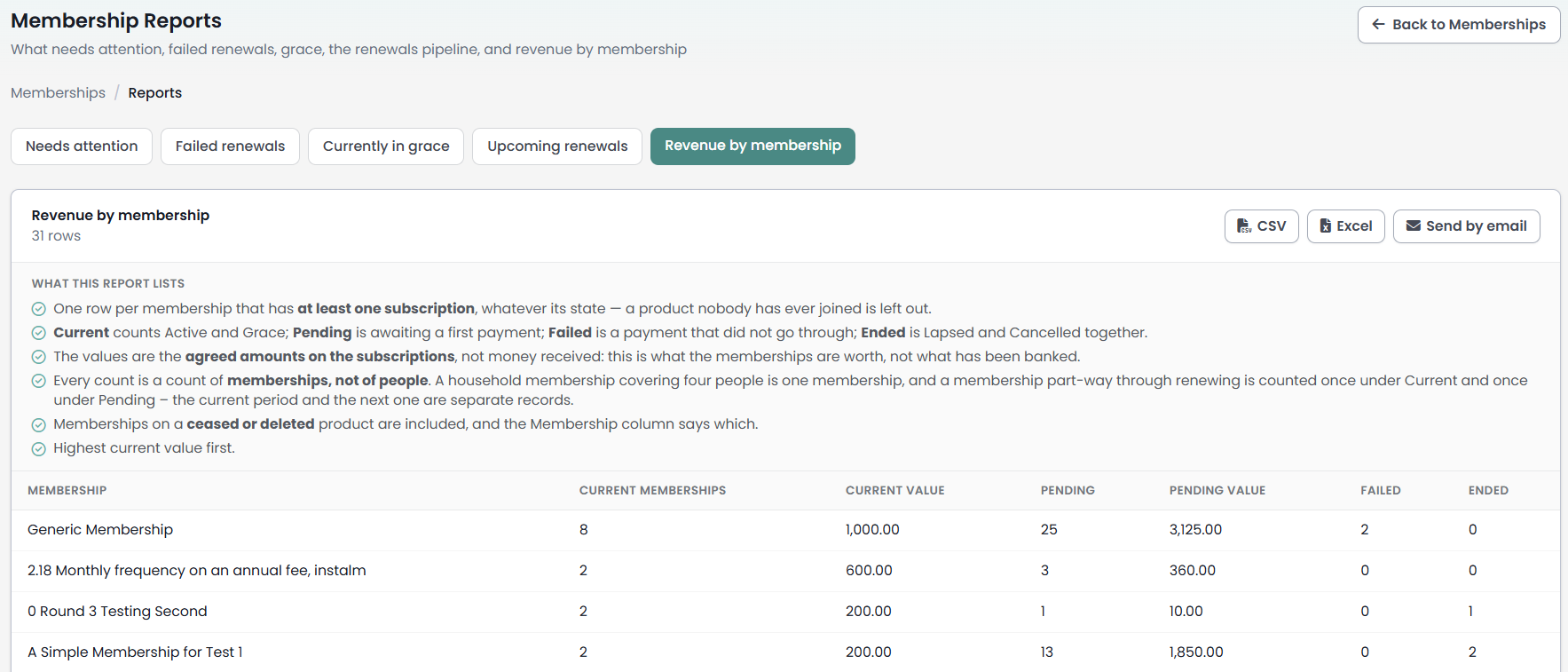Click the pending count 13 for A Simple Membership
The image size is (1568, 672).
1047,652
